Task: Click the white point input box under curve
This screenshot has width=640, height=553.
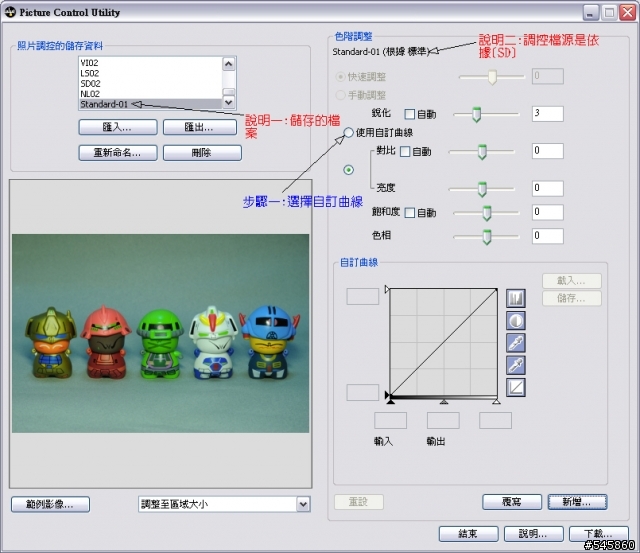Action: click(496, 420)
